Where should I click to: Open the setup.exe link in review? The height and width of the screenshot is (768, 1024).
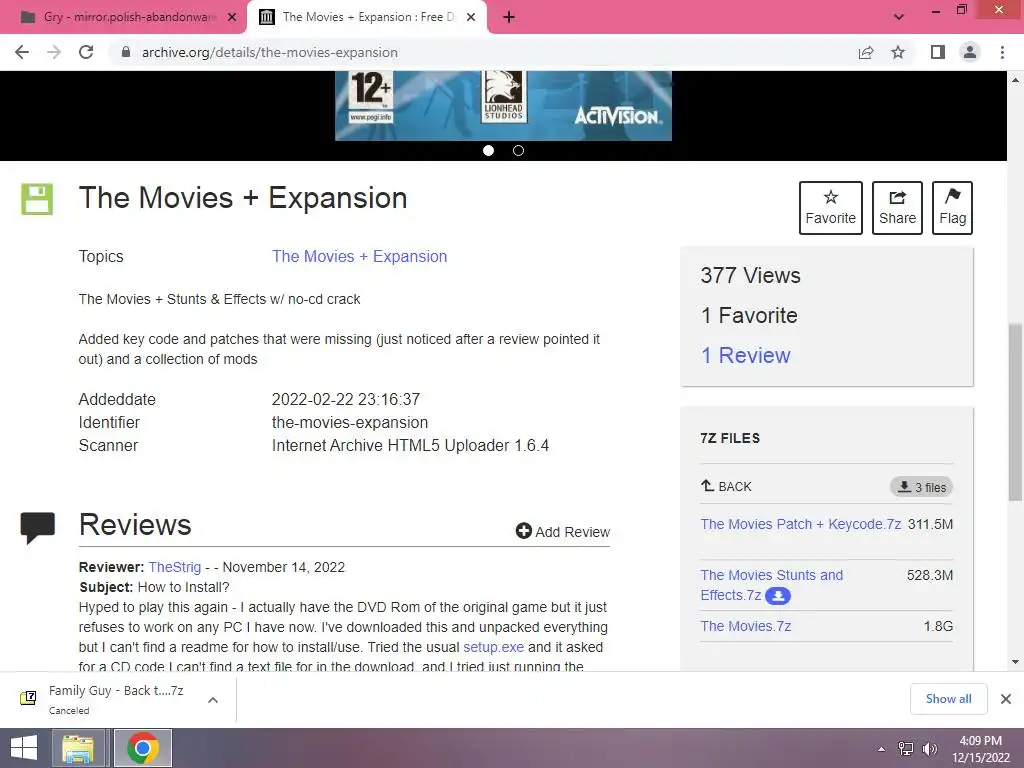point(493,647)
